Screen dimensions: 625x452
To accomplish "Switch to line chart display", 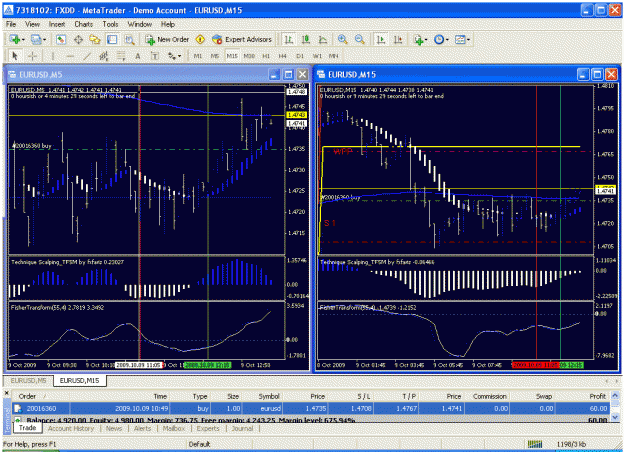I will [x=323, y=39].
